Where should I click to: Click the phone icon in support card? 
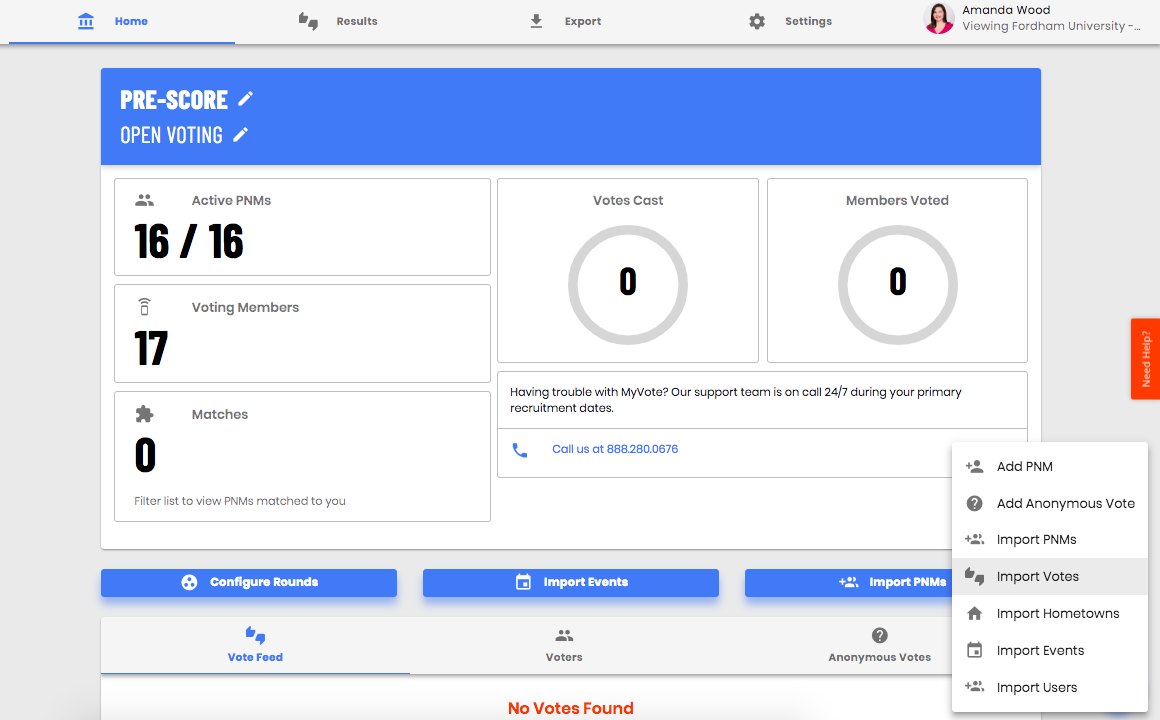[520, 450]
